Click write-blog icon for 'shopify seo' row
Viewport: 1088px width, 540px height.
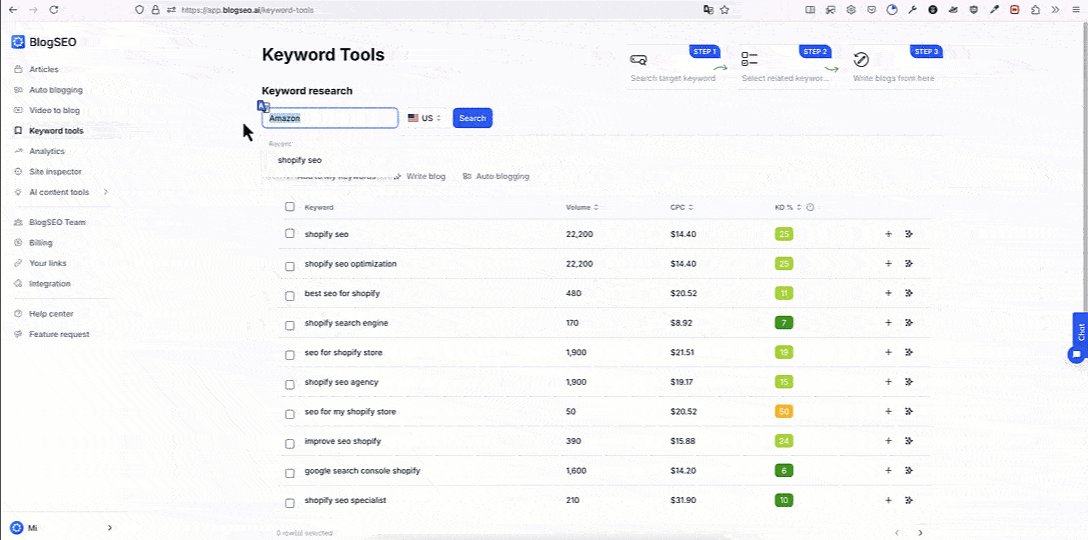909,234
